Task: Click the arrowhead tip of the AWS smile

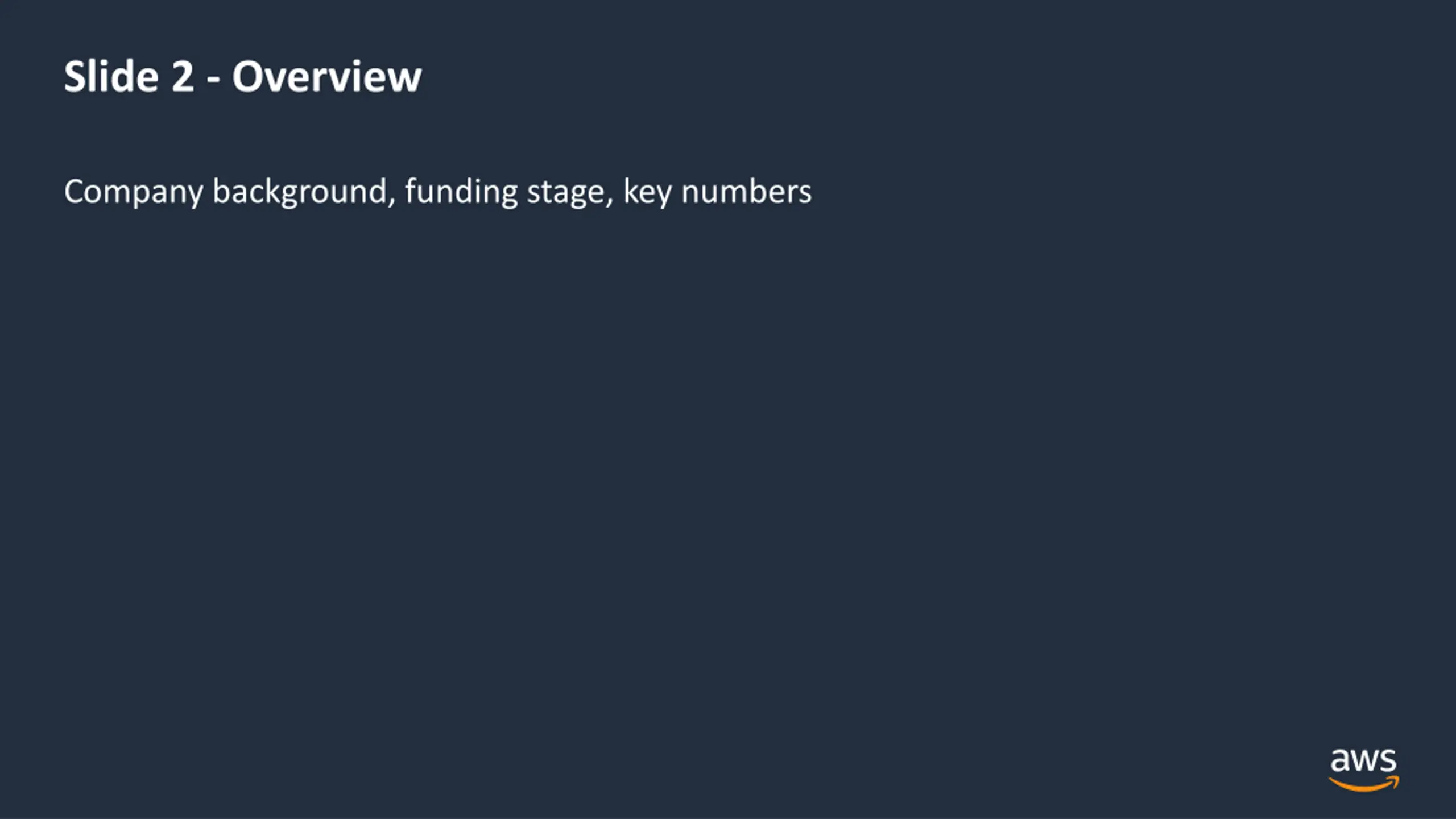Action: click(x=1395, y=780)
